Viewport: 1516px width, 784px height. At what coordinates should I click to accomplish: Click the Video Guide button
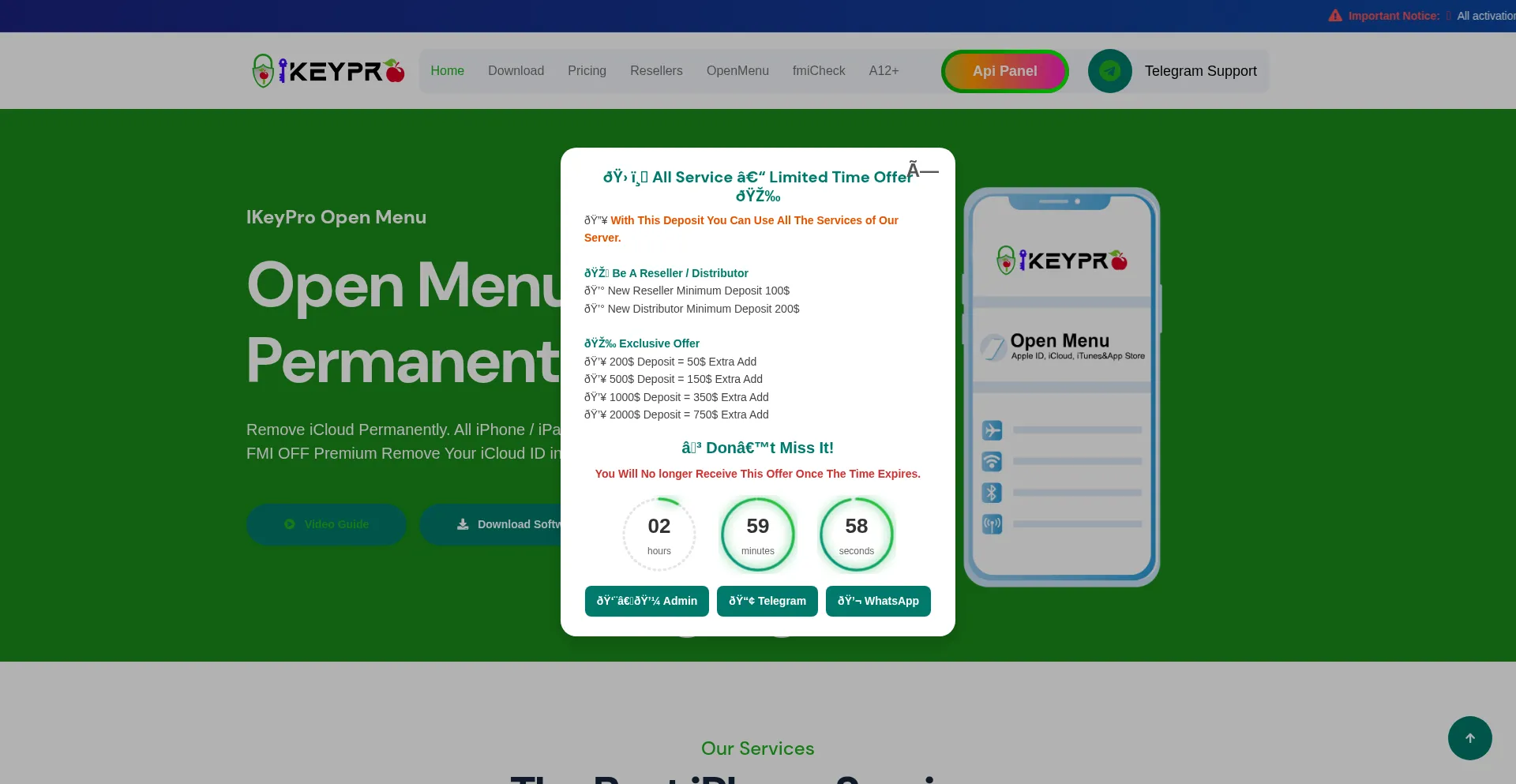pos(326,524)
